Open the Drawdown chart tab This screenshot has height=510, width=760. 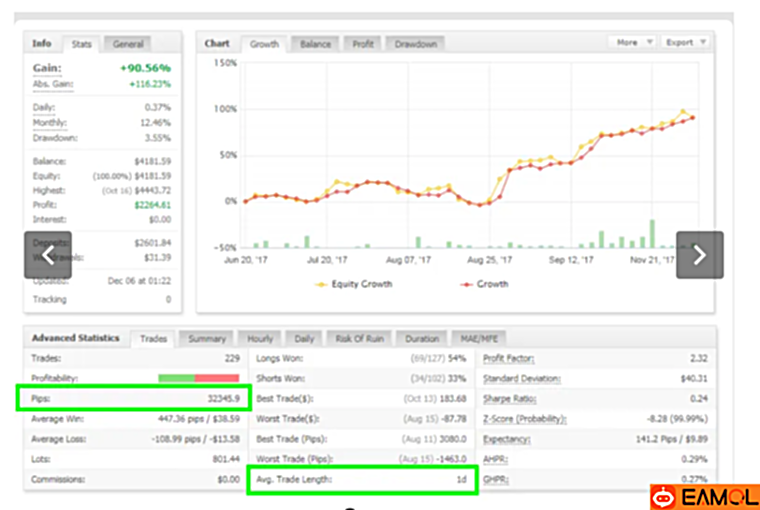(x=415, y=44)
